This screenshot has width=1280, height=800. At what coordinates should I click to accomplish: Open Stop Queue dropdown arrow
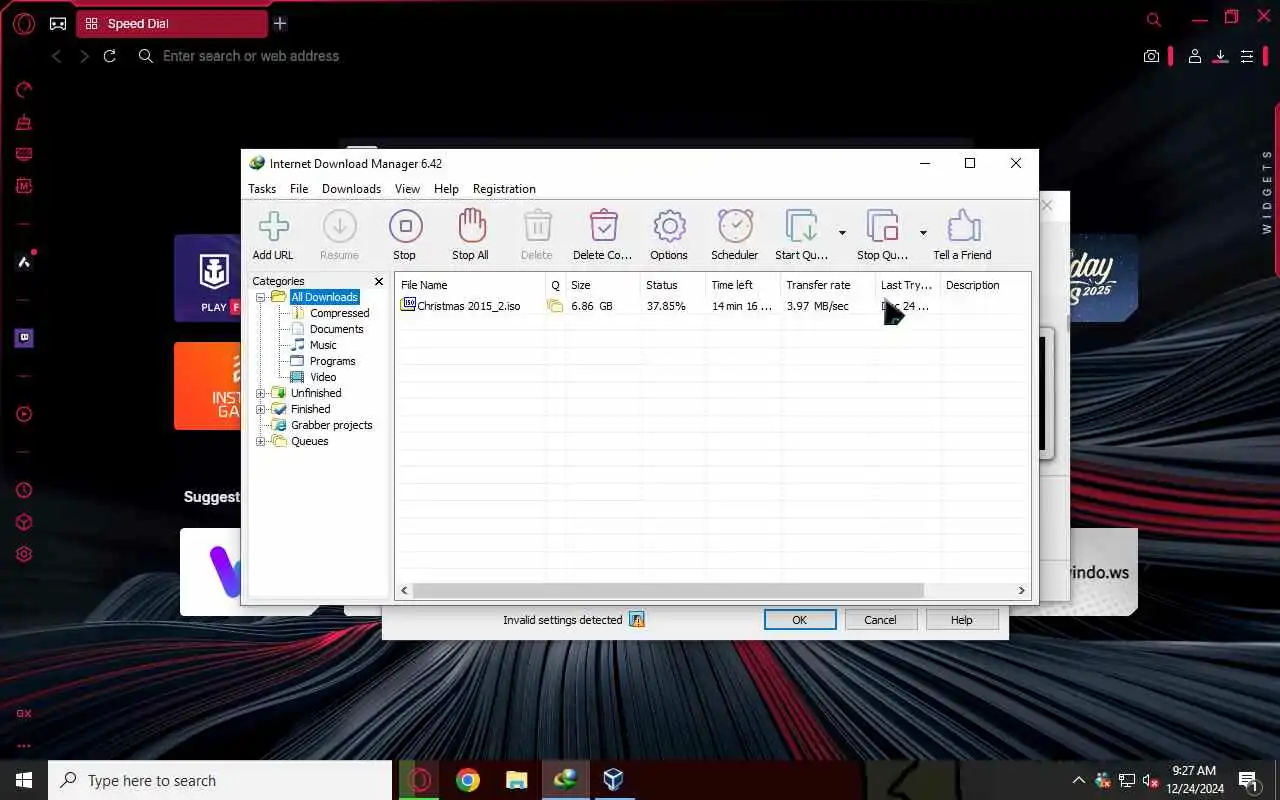(923, 233)
